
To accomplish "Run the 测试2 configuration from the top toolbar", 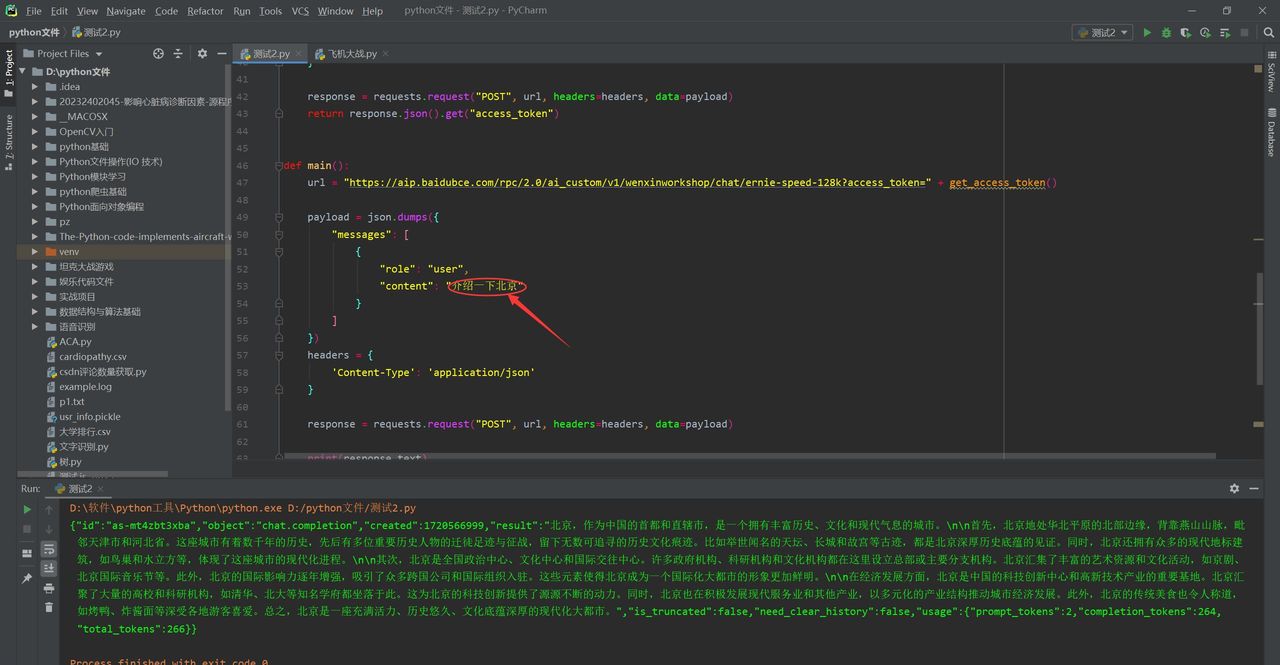I will tap(1147, 33).
